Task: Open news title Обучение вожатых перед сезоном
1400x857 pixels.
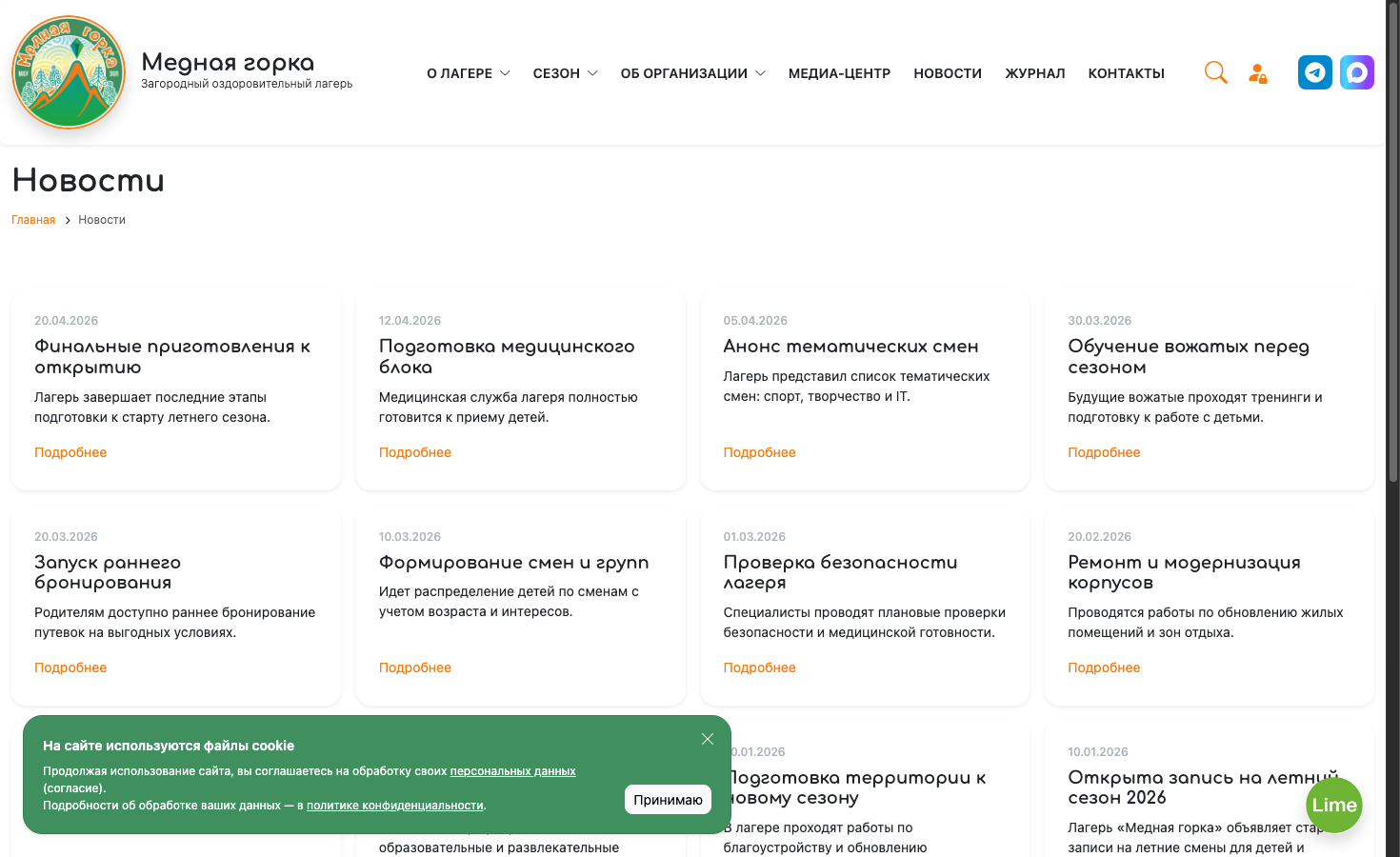Action: pyautogui.click(x=1189, y=357)
